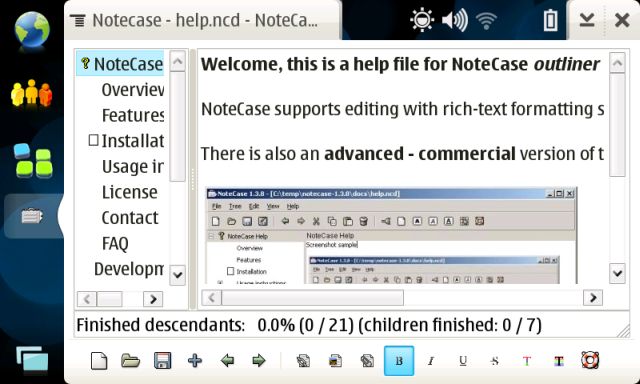Go forward with the green right arrow
The height and width of the screenshot is (384, 640).
(259, 361)
